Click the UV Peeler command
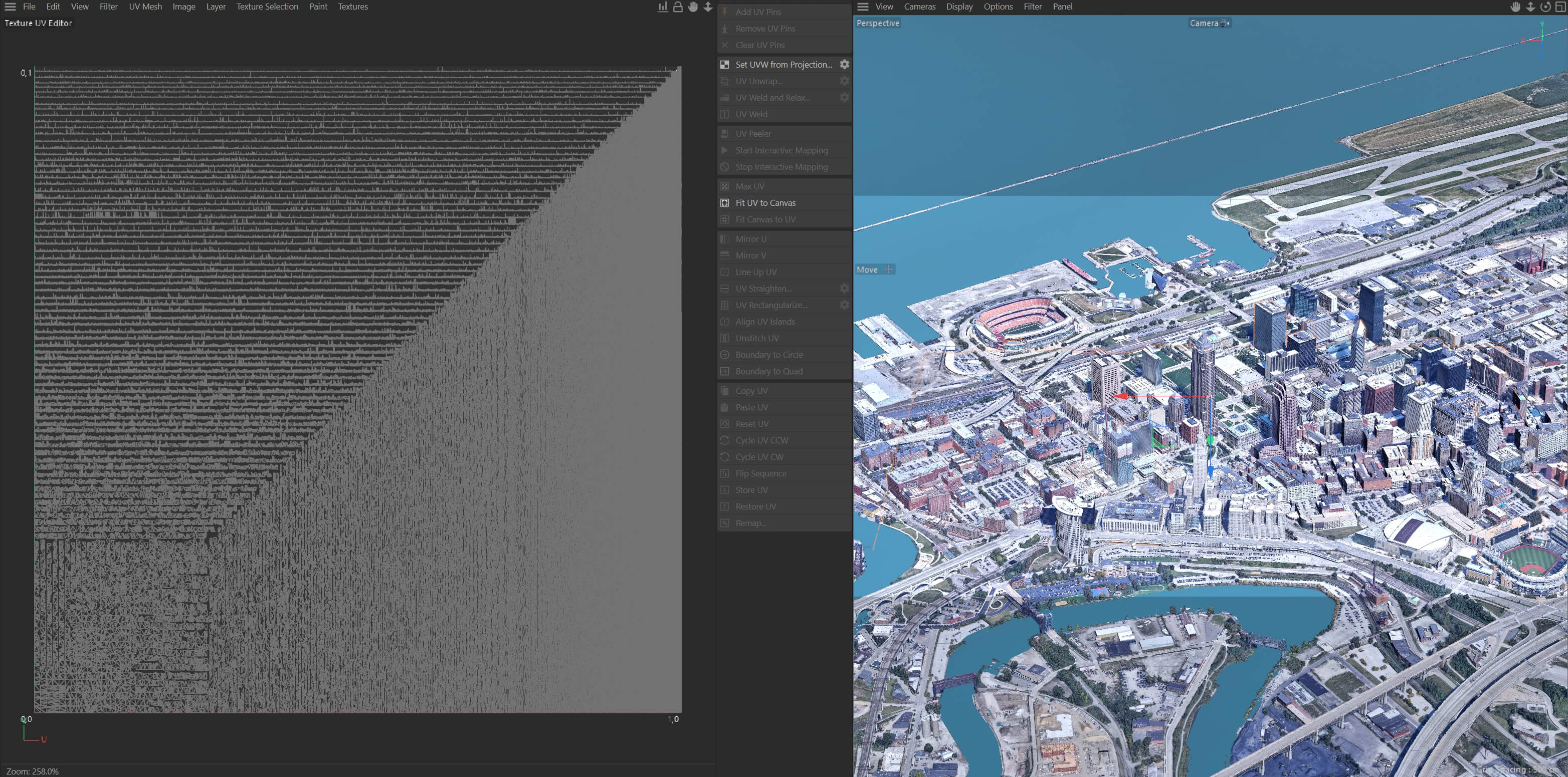This screenshot has width=1568, height=777. [x=785, y=134]
